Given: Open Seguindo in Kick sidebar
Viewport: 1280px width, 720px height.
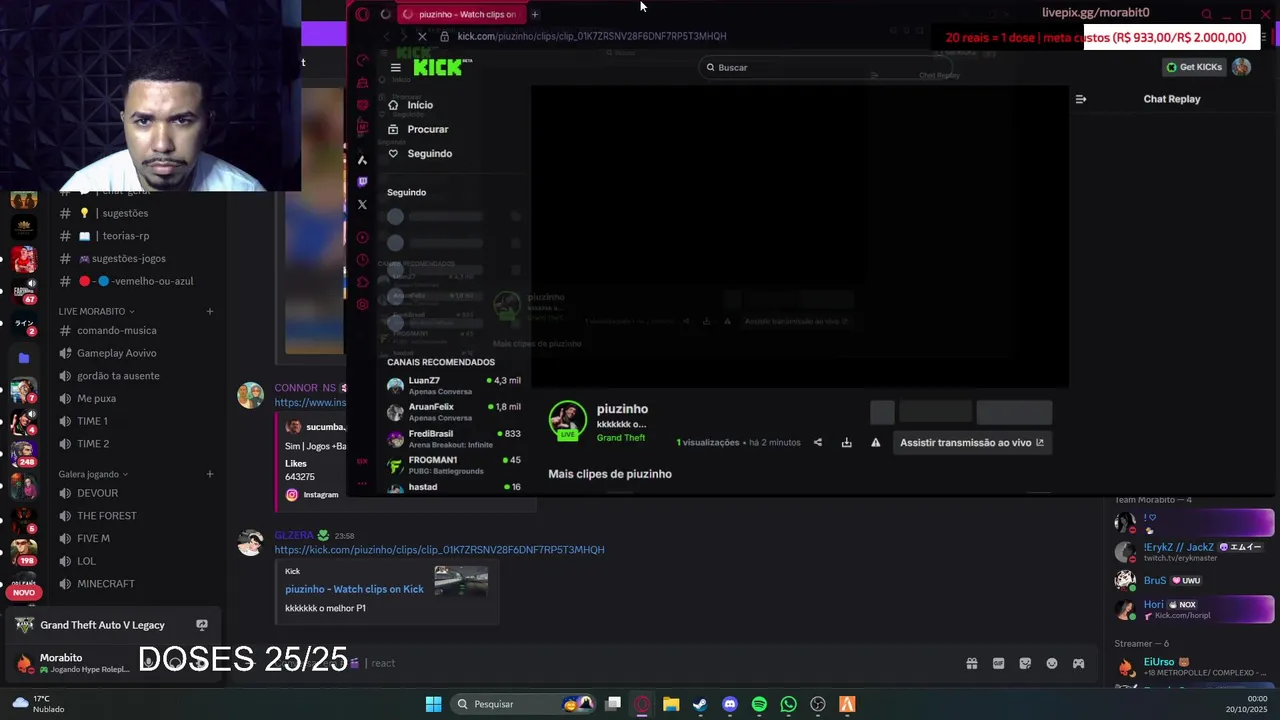Looking at the screenshot, I should click(x=430, y=153).
